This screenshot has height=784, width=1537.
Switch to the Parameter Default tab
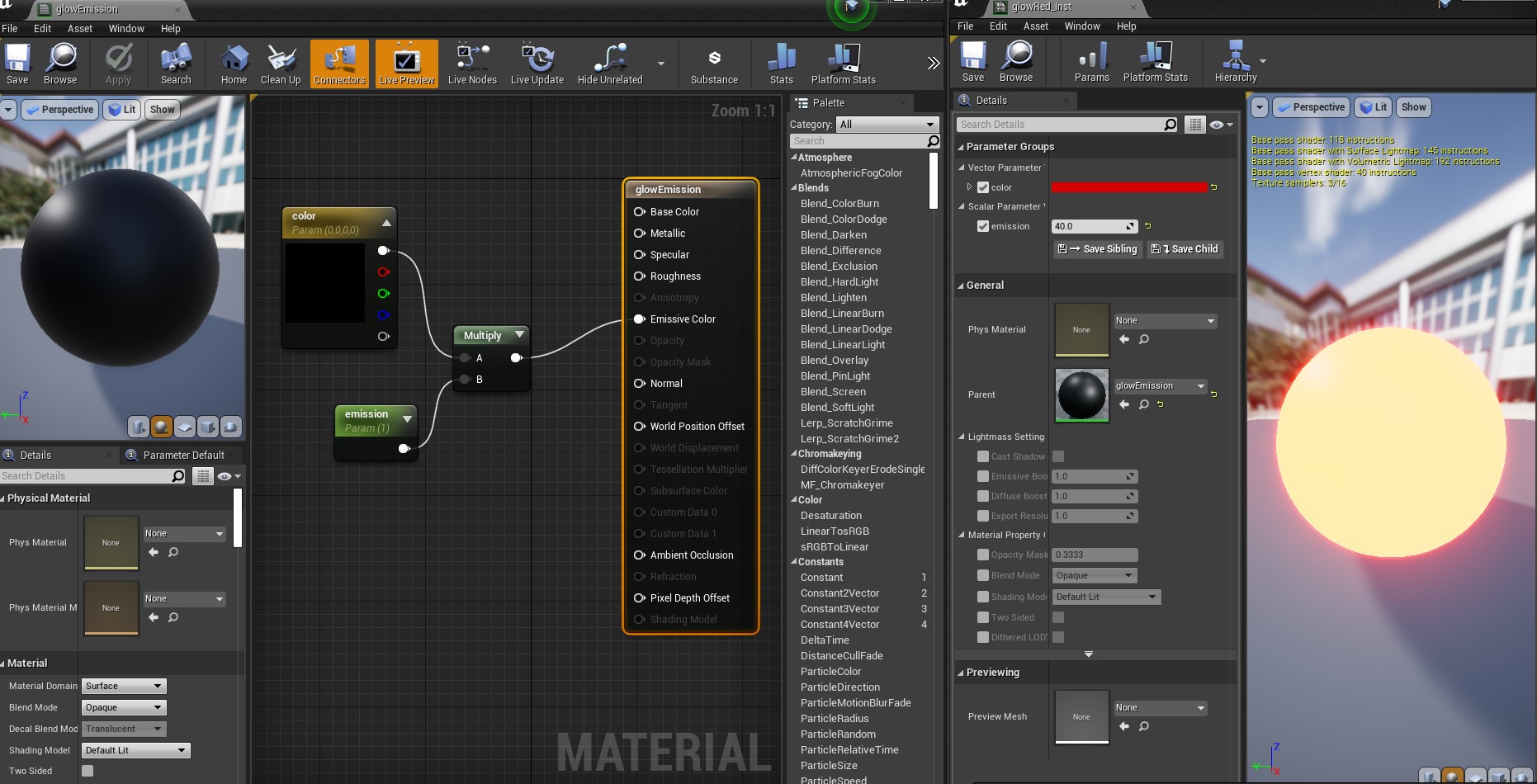pos(182,455)
